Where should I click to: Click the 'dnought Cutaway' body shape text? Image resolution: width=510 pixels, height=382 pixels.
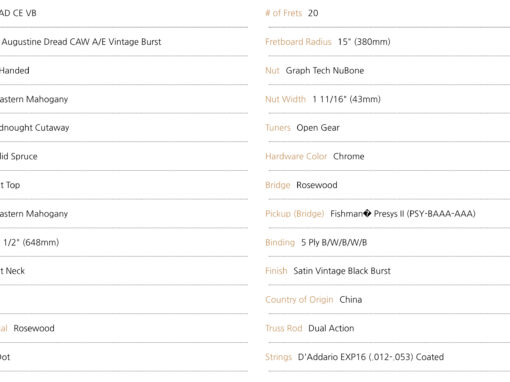34,128
